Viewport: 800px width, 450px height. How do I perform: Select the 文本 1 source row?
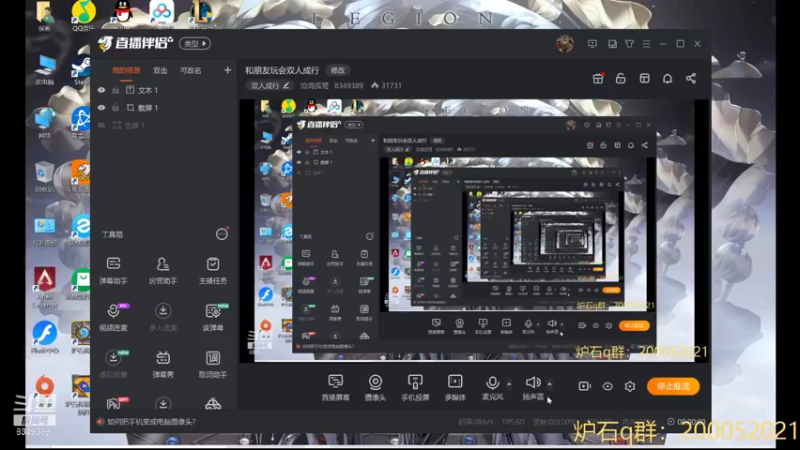coord(163,90)
